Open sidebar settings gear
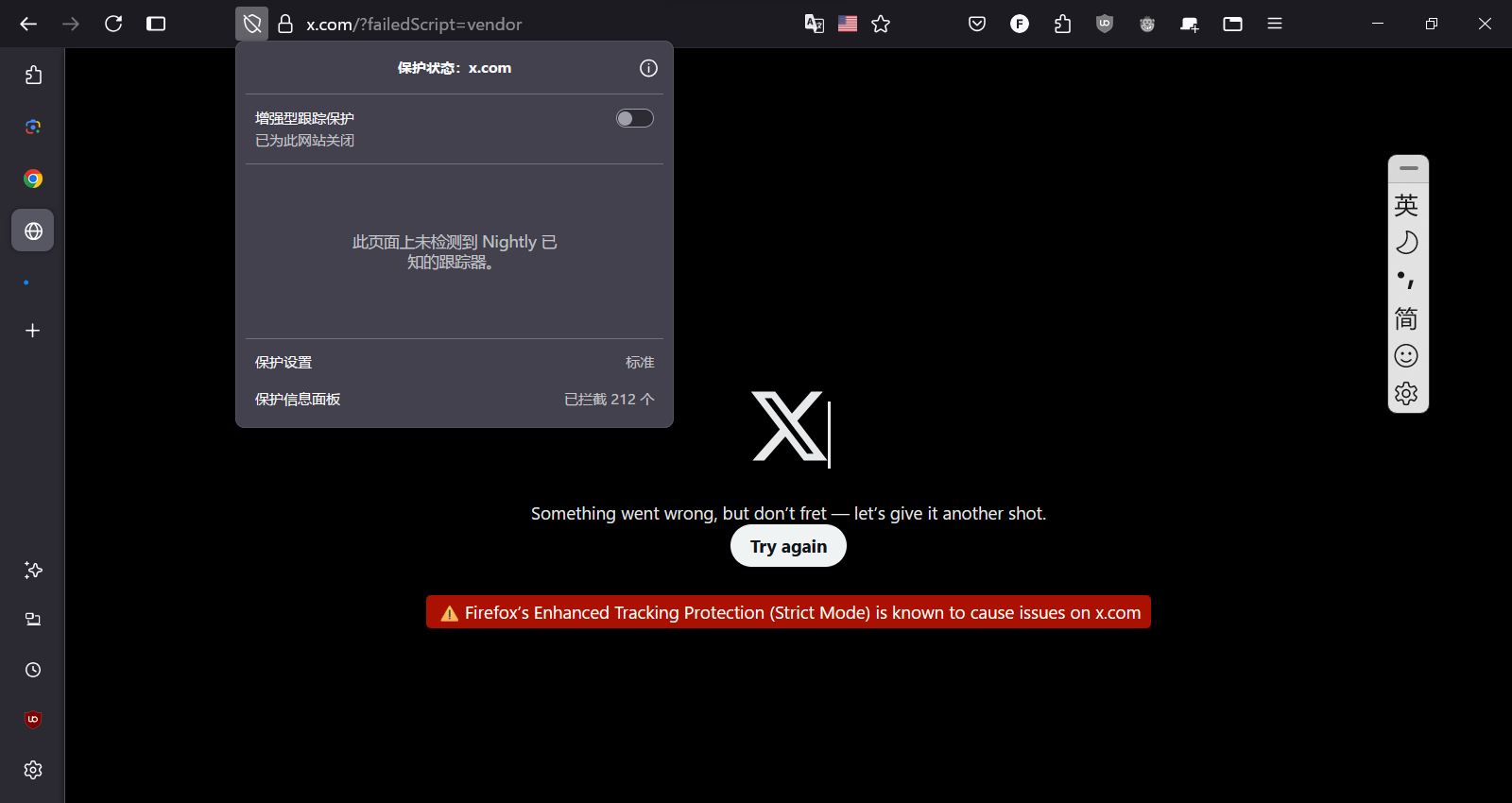Viewport: 1512px width, 803px height. [x=33, y=770]
